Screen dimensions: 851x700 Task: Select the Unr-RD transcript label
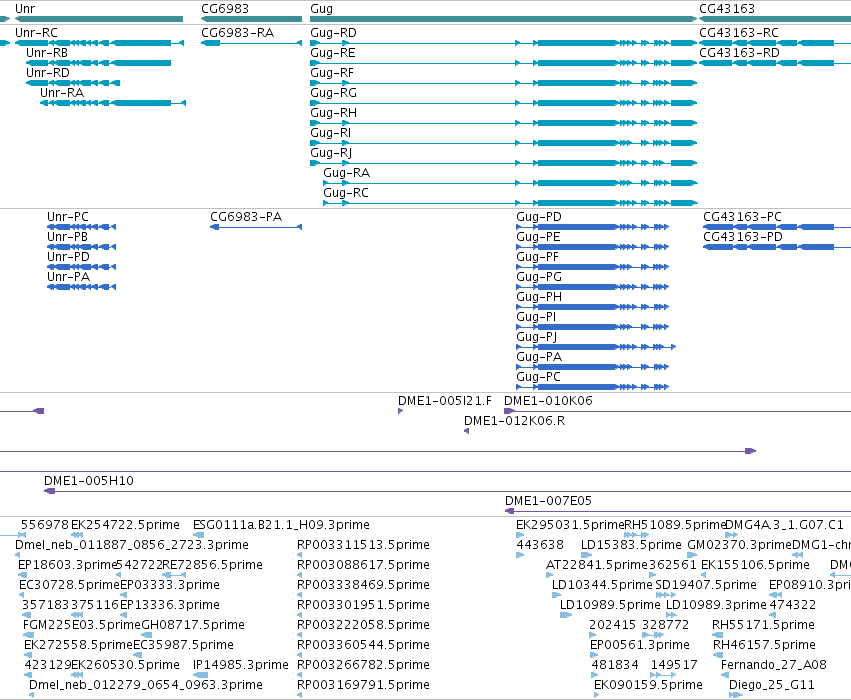[48, 73]
